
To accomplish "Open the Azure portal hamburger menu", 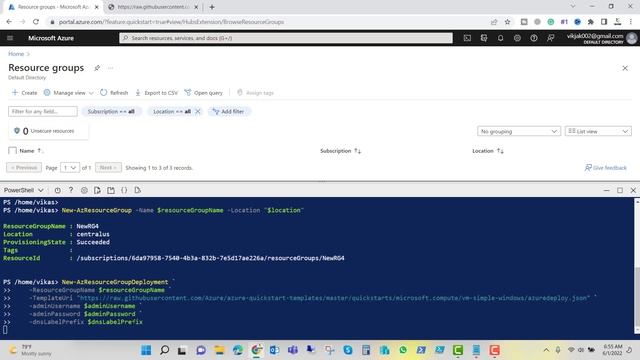I will (10, 38).
